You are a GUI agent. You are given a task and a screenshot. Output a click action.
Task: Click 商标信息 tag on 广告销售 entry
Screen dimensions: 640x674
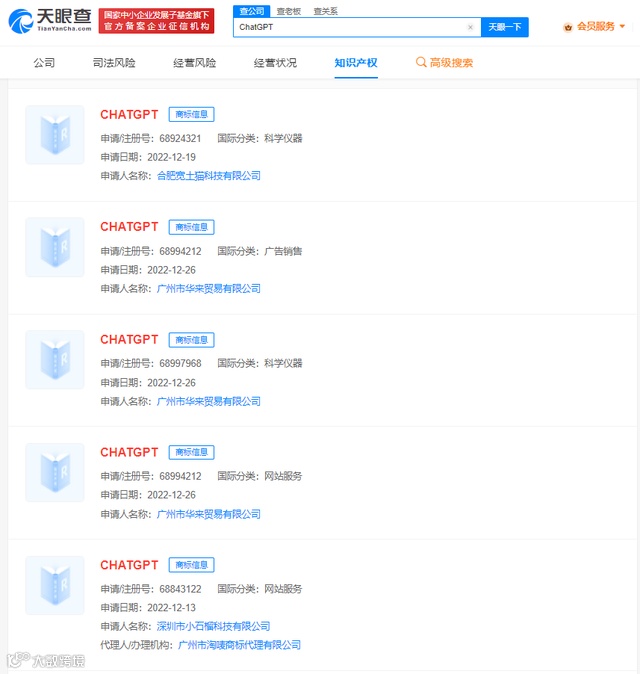(191, 227)
